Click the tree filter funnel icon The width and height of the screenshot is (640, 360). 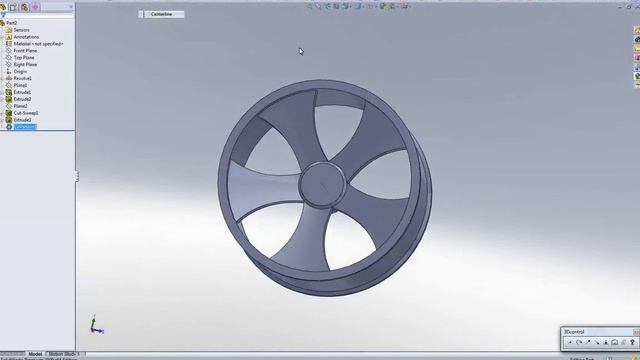click(3, 15)
